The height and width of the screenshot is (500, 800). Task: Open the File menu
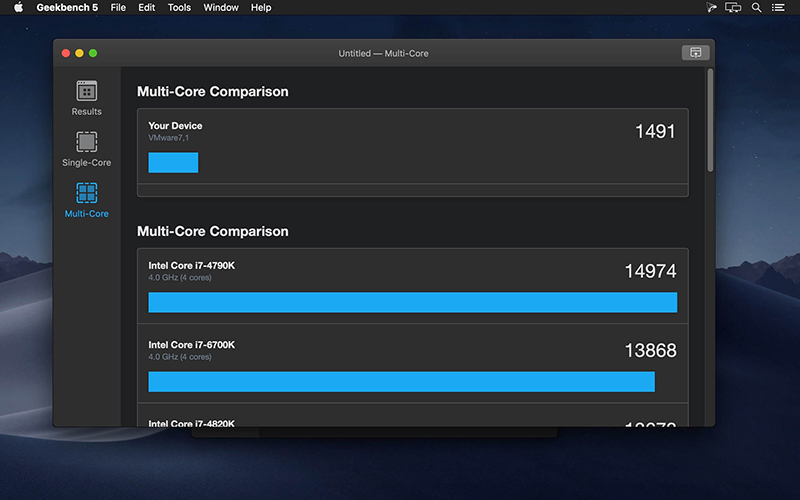[x=118, y=8]
